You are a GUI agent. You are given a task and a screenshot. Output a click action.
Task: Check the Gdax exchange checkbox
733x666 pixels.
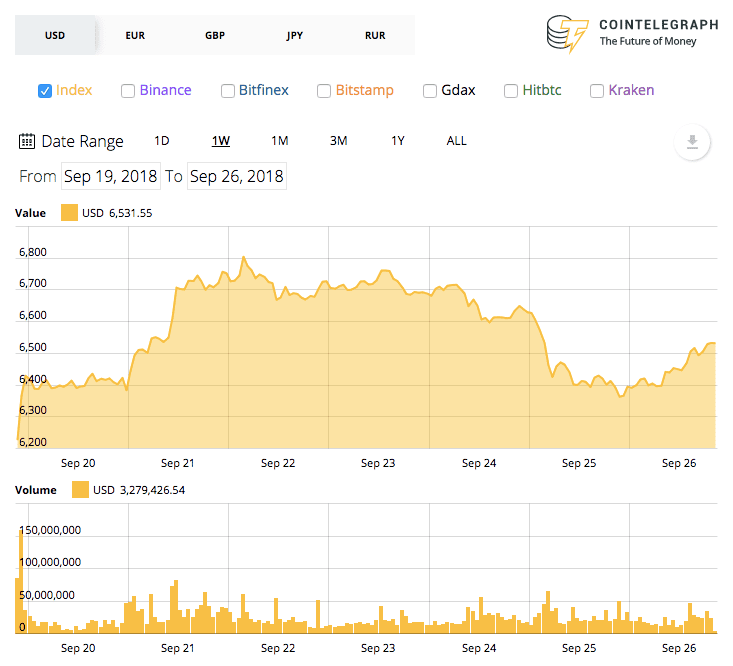pos(430,91)
